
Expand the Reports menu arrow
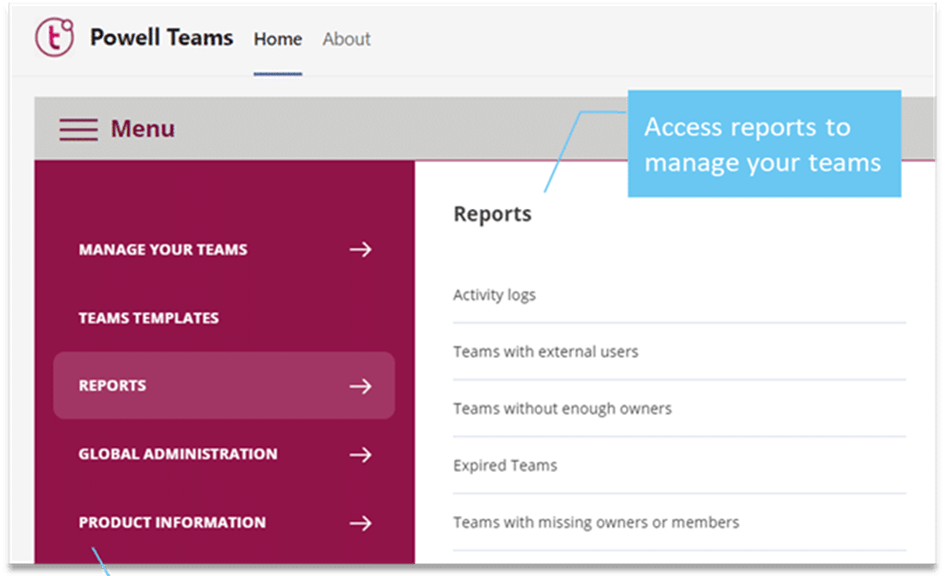(360, 386)
